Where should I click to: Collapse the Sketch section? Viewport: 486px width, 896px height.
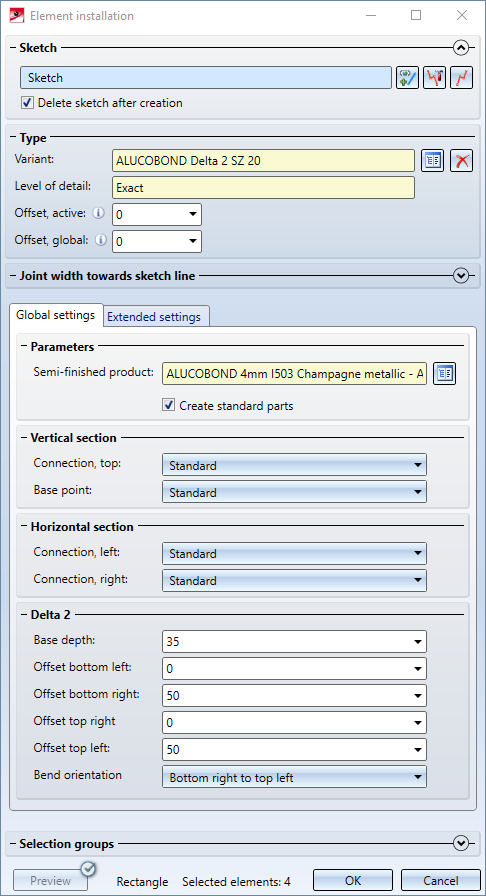[x=461, y=47]
